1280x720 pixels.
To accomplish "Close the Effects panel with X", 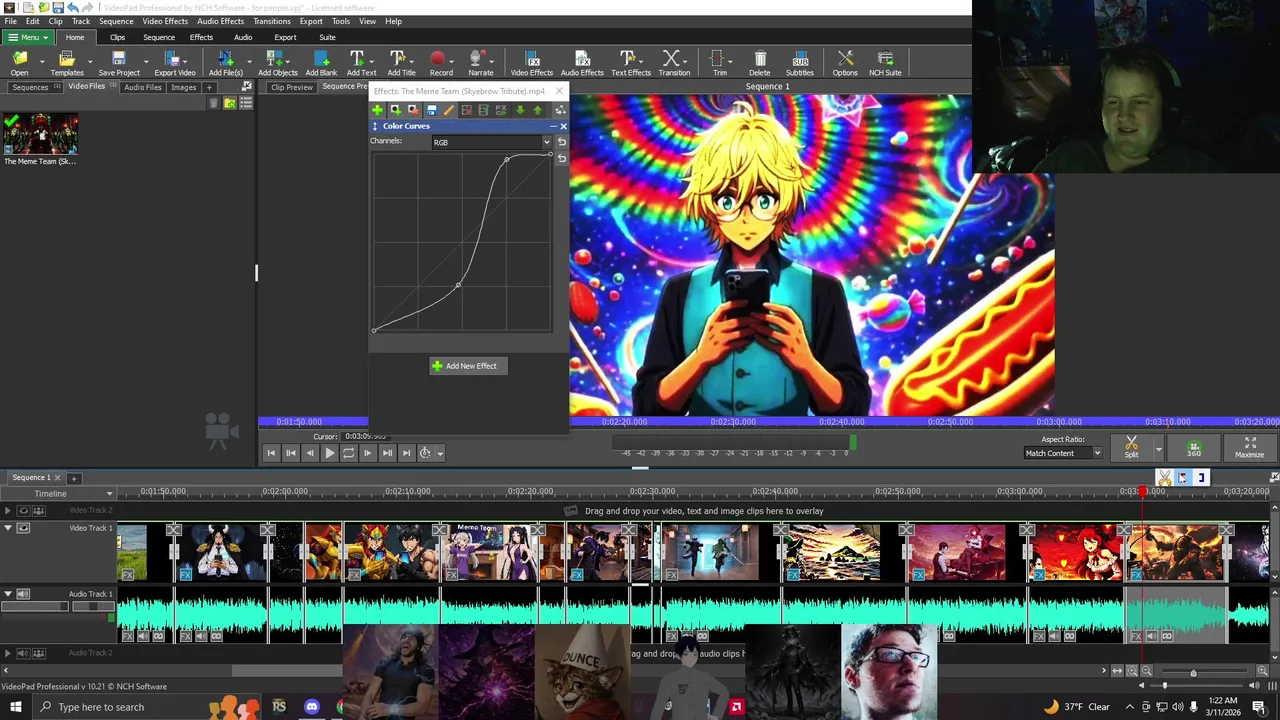I will pos(559,91).
